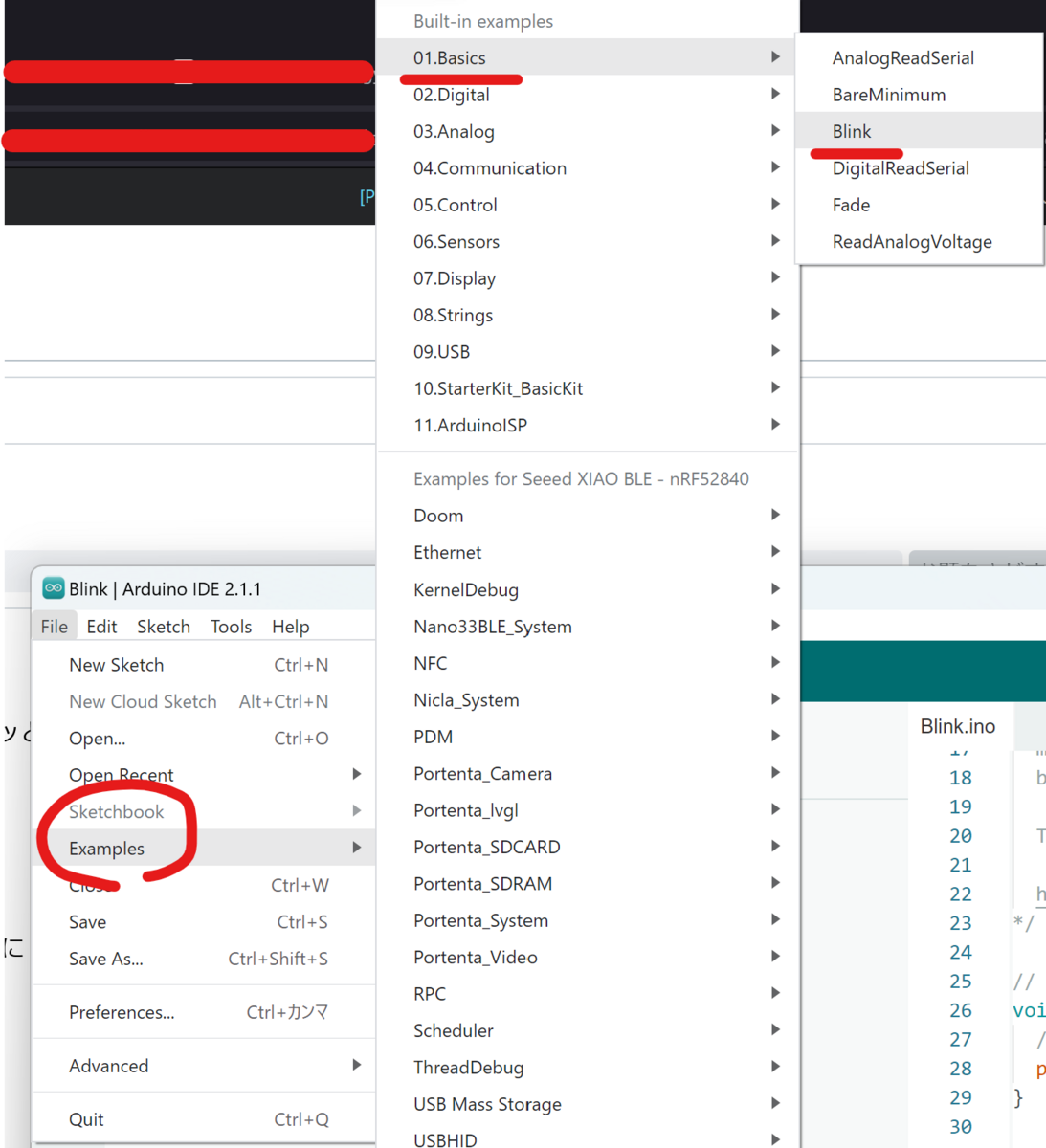Click the Arduino IDE logo in the title bar
The image size is (1046, 1148).
tap(54, 588)
